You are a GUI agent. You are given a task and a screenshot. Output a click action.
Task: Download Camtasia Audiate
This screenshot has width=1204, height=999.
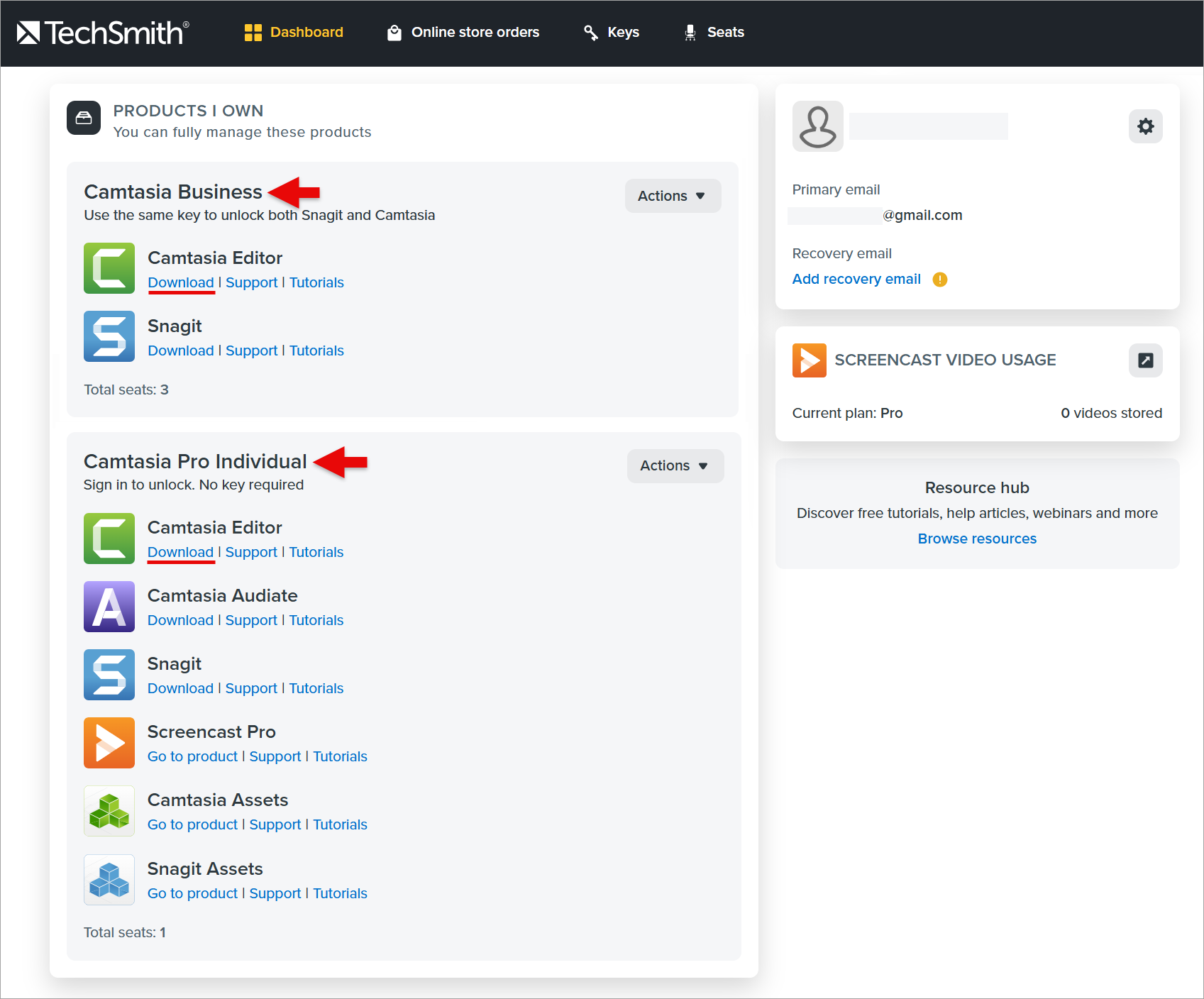(181, 620)
